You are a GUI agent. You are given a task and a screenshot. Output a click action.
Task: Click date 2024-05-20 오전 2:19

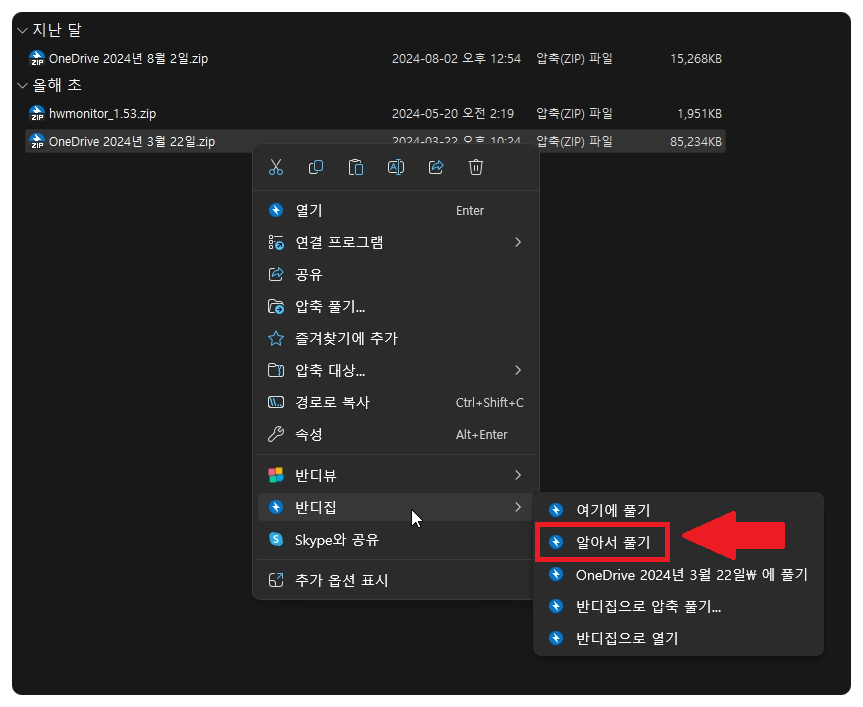pyautogui.click(x=452, y=113)
